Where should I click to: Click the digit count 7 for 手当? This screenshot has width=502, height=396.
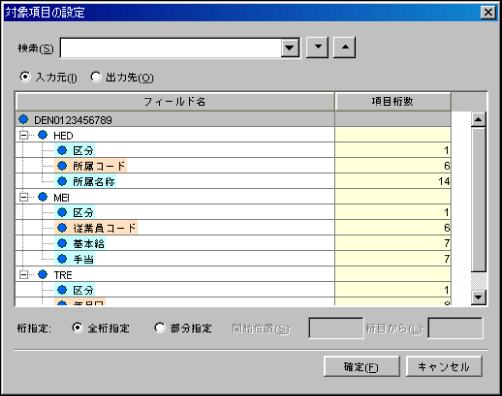click(393, 259)
